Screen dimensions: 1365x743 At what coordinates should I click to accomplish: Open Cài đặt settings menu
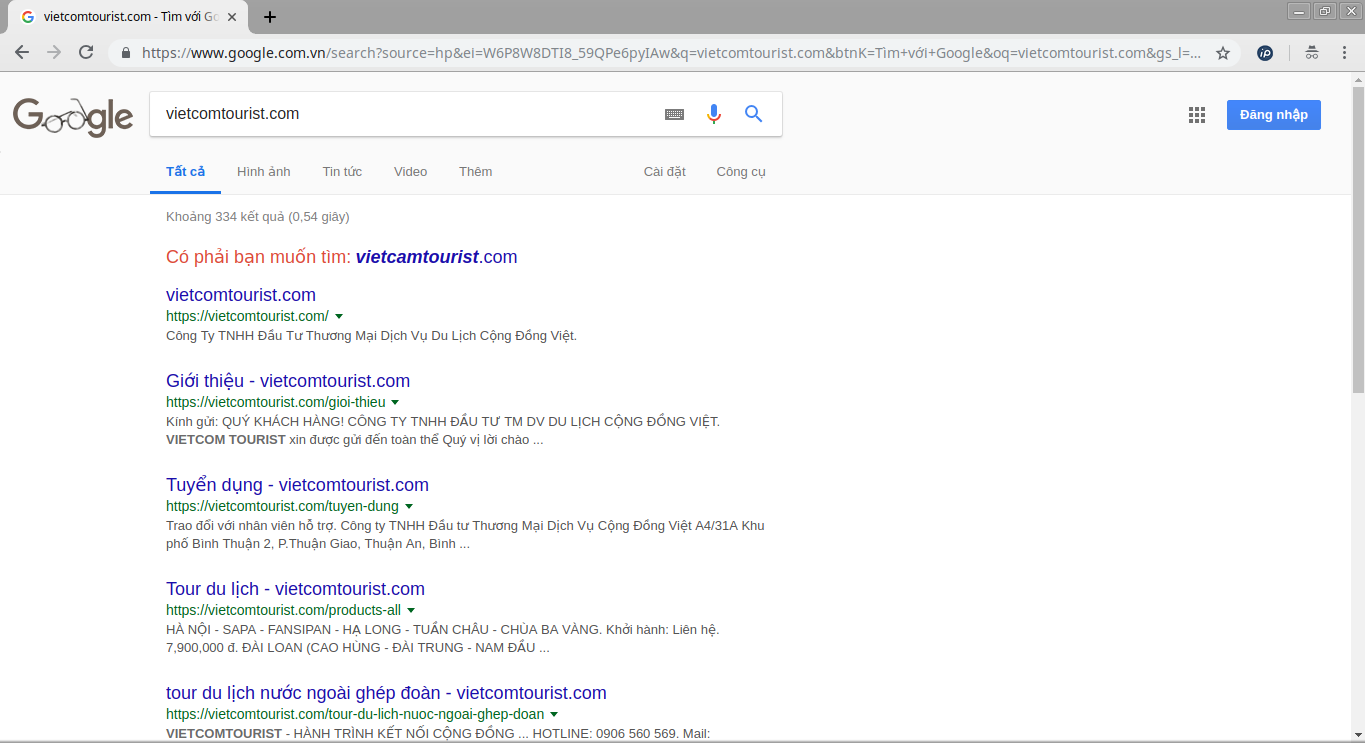665,172
